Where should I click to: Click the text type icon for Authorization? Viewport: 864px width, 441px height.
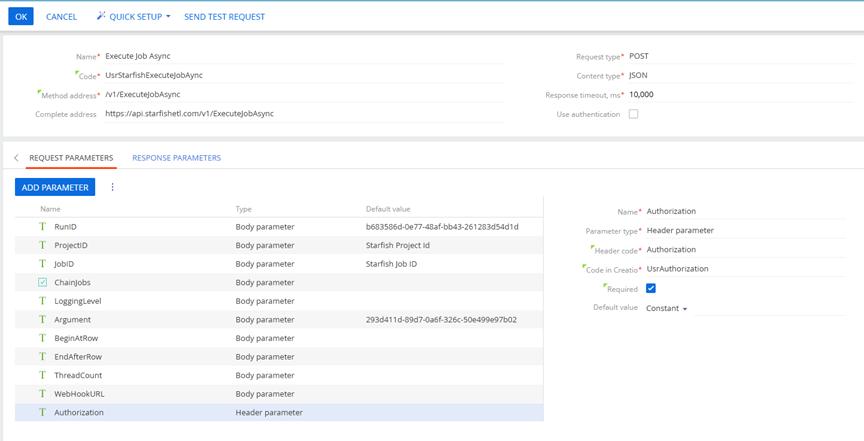[42, 412]
